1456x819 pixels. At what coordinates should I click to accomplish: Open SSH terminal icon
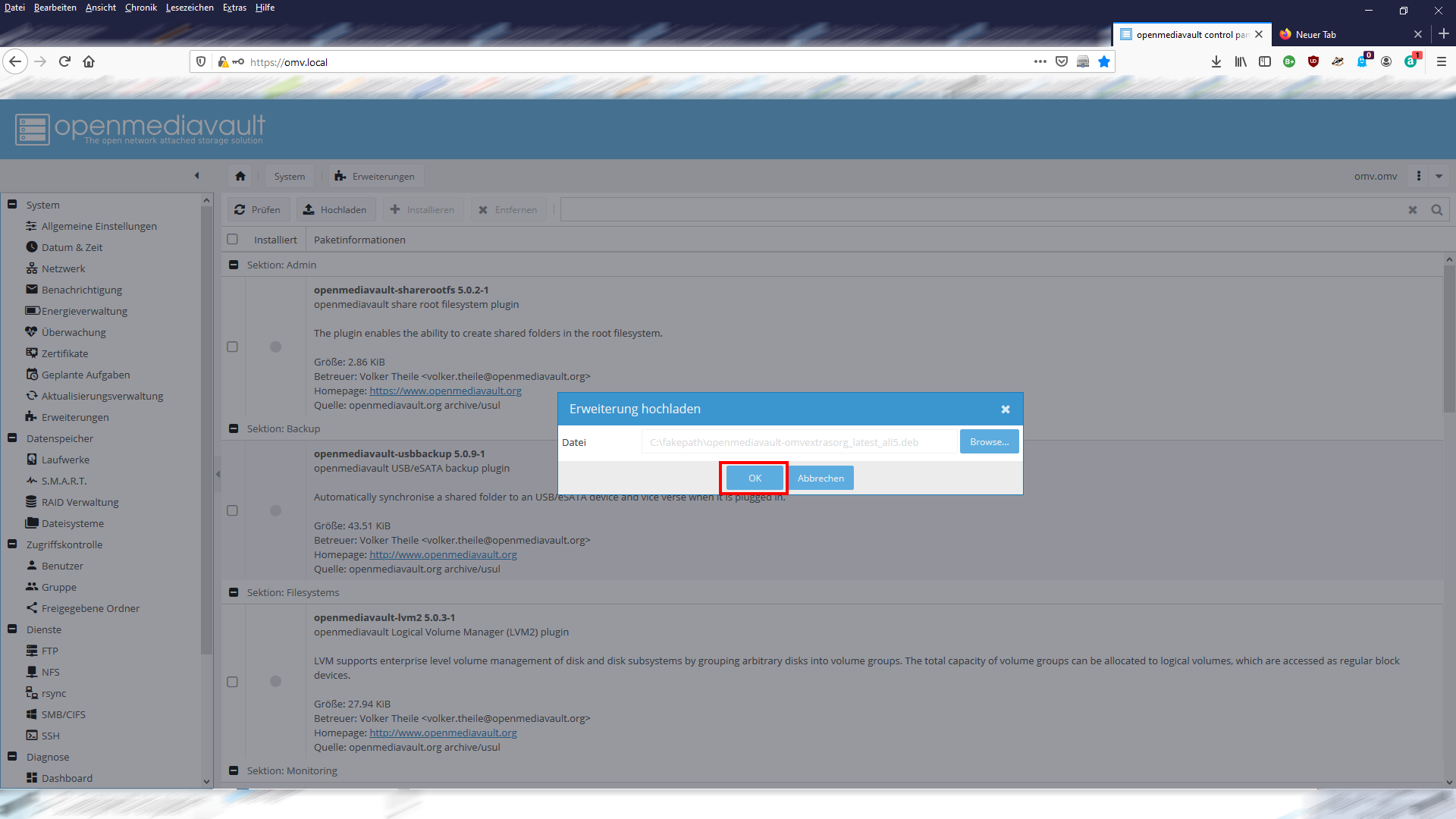point(32,736)
